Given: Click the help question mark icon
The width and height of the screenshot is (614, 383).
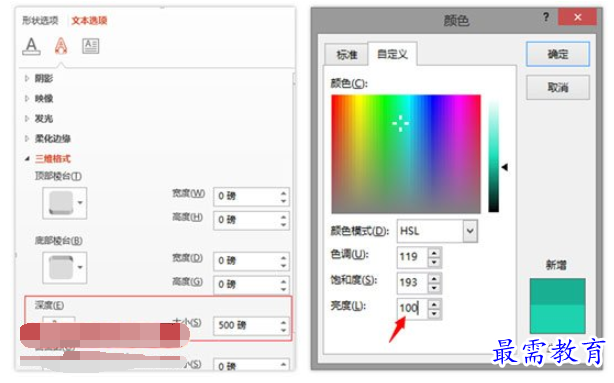Looking at the screenshot, I should click(x=546, y=17).
